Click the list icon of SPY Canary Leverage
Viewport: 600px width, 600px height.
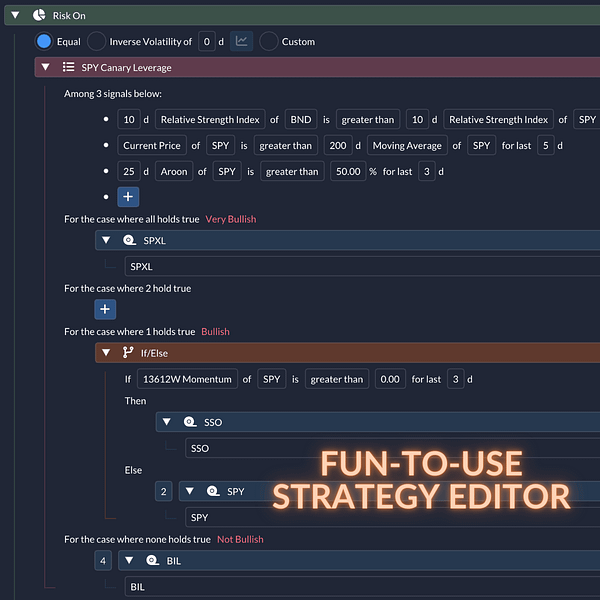click(x=68, y=67)
